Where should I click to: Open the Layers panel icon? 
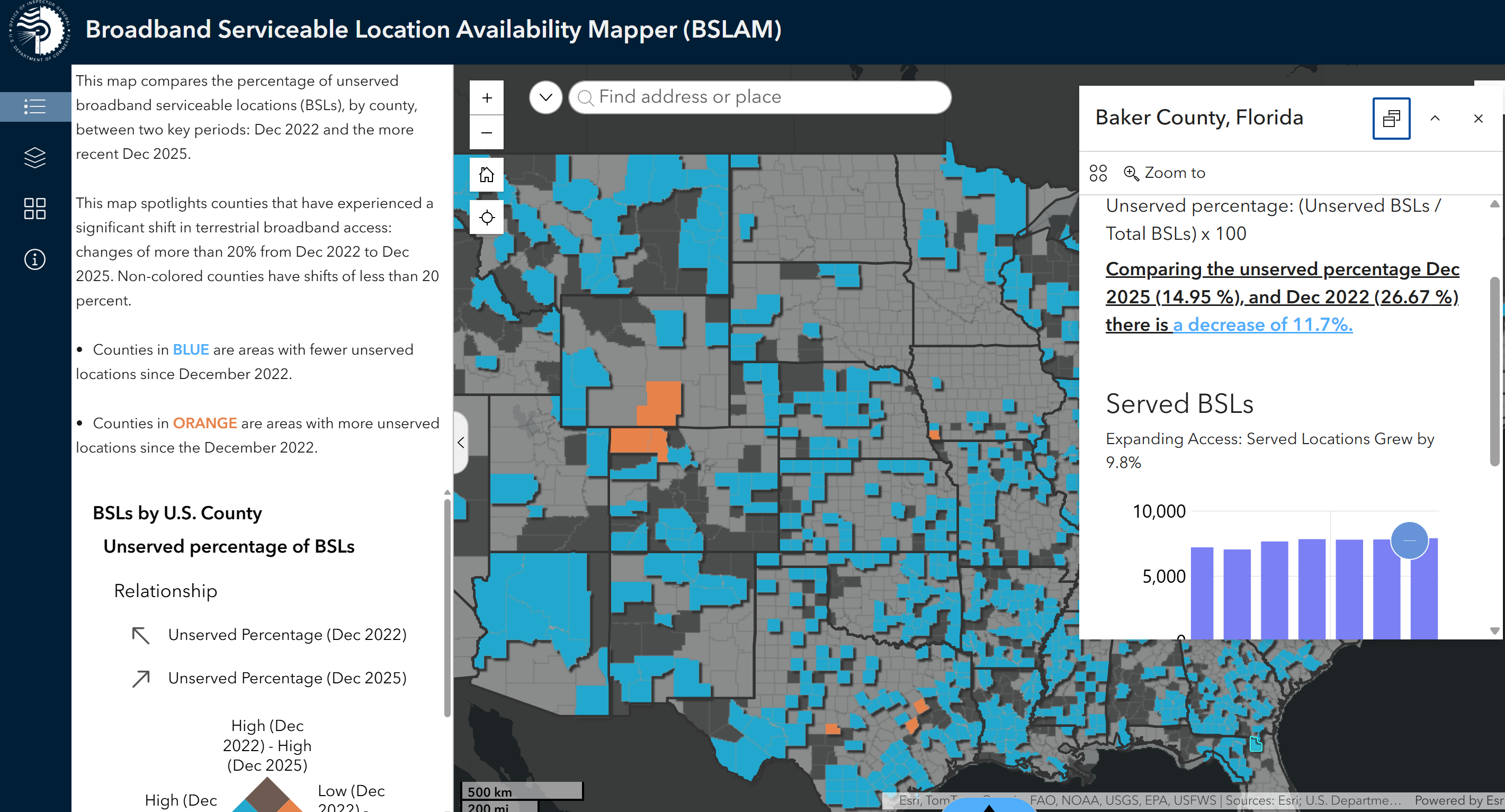[x=35, y=157]
